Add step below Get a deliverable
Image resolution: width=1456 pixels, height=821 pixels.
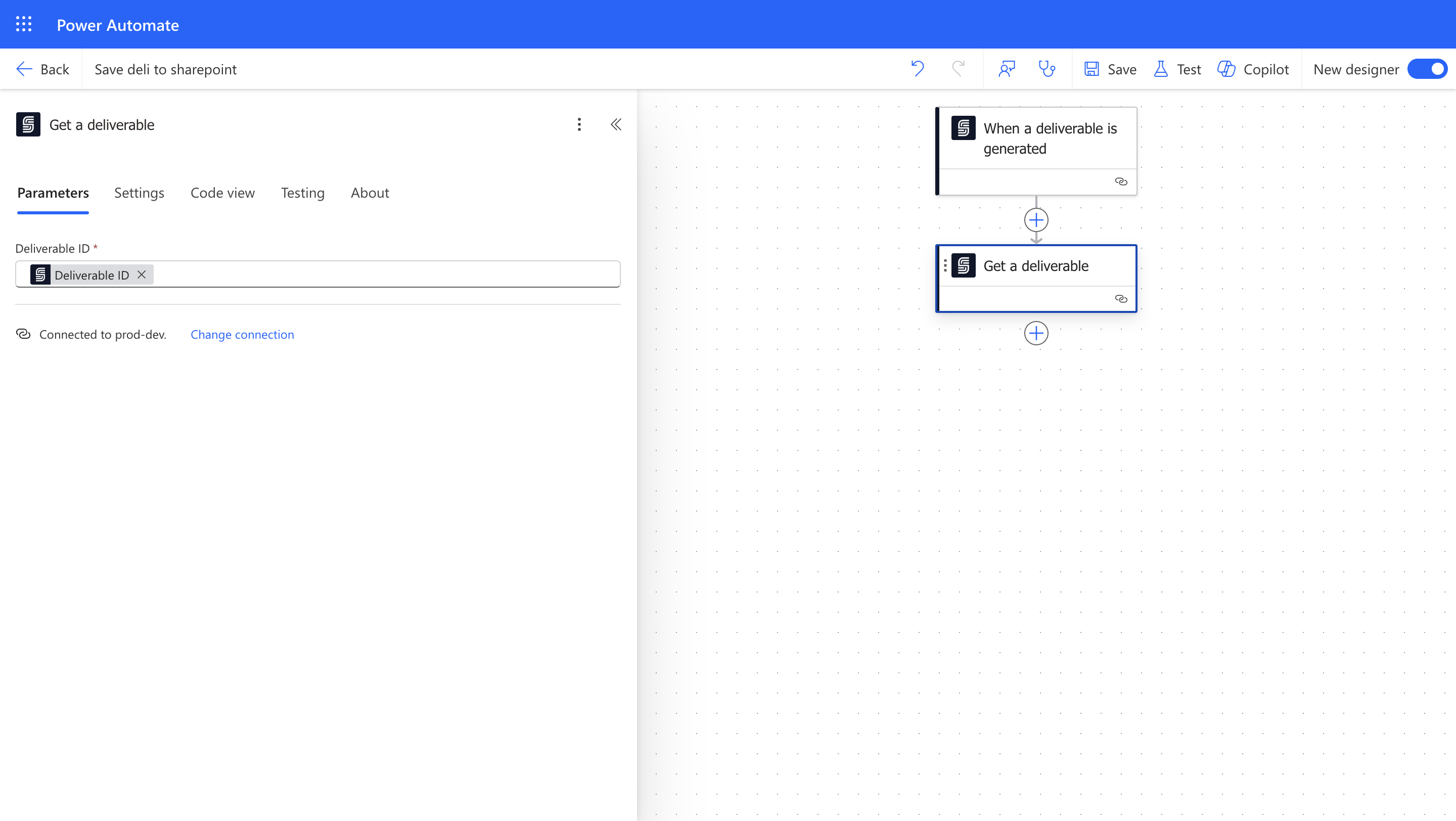[1035, 333]
